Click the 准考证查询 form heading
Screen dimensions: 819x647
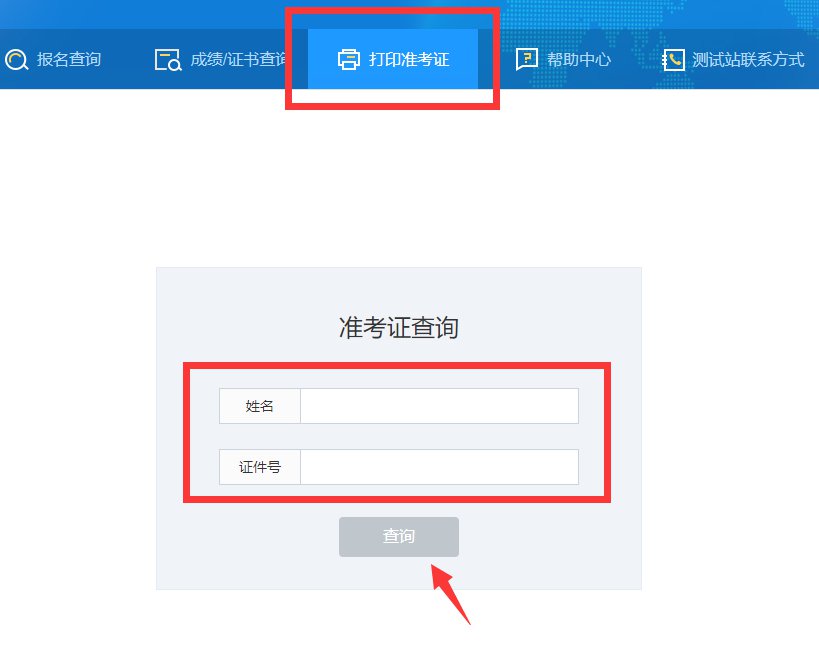399,327
